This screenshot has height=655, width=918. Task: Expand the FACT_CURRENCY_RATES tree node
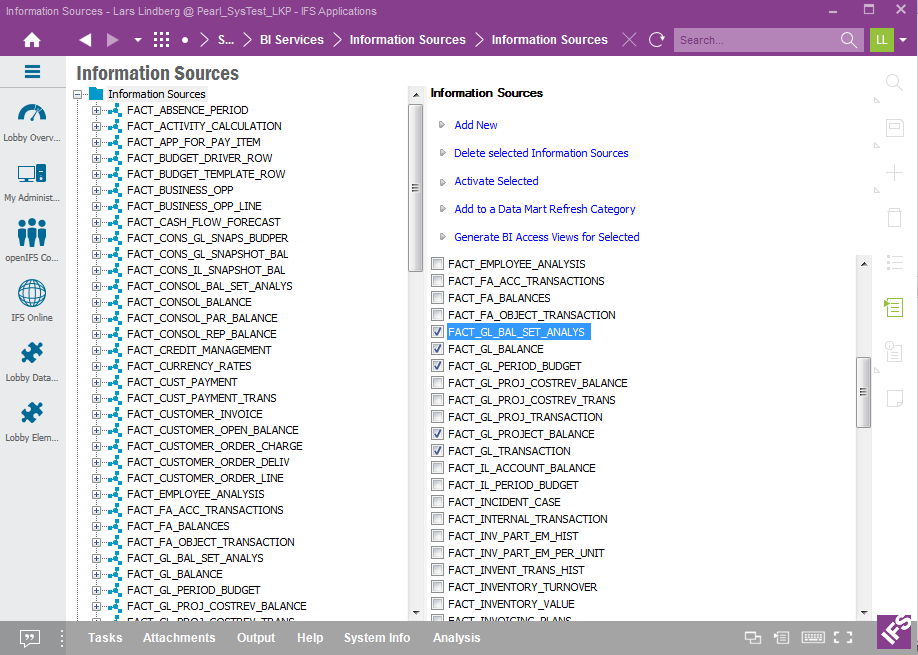(x=97, y=366)
